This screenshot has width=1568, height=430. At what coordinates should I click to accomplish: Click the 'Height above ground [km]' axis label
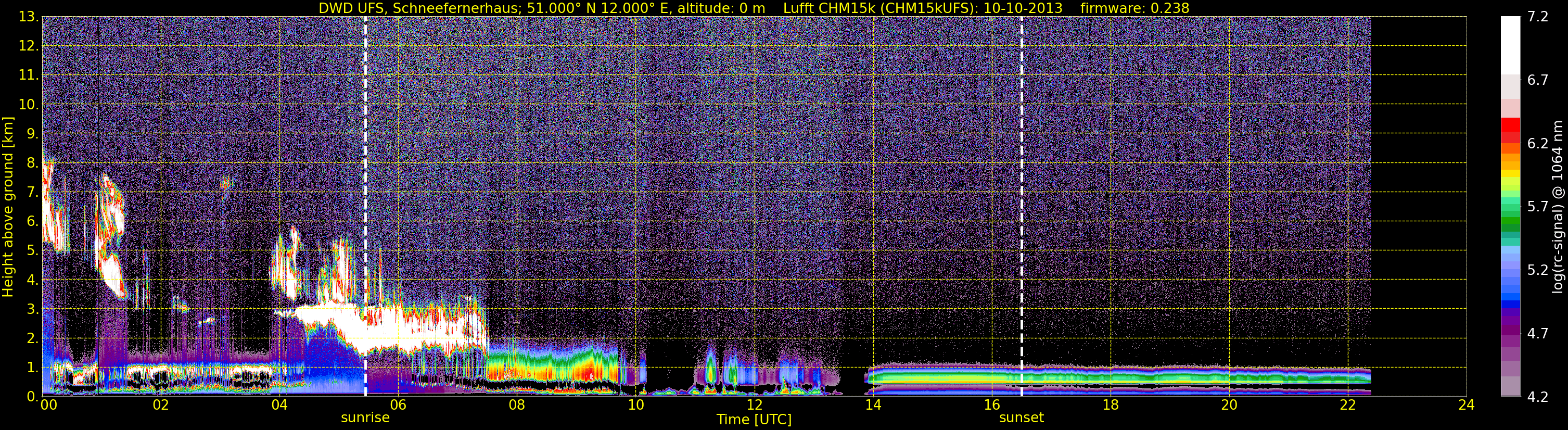pyautogui.click(x=8, y=207)
